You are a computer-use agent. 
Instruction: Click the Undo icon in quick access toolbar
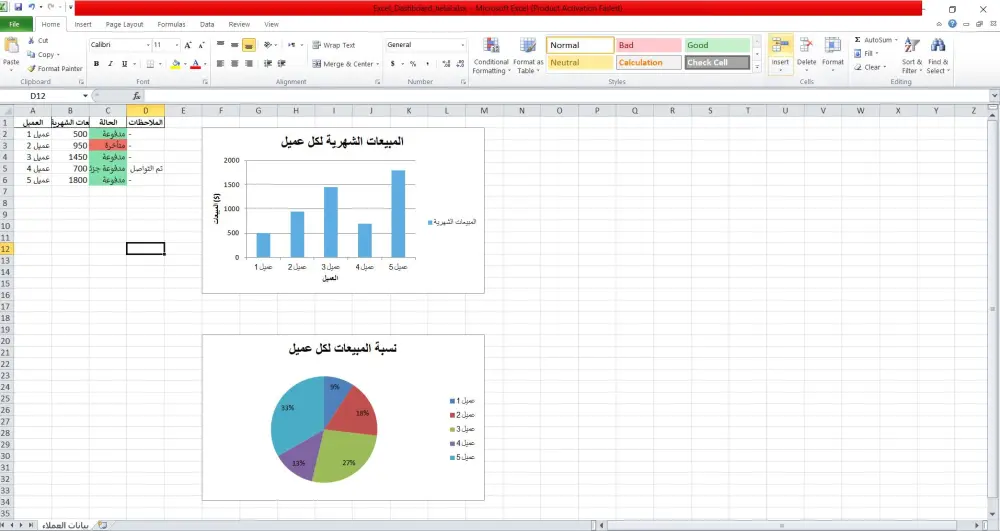tap(31, 8)
